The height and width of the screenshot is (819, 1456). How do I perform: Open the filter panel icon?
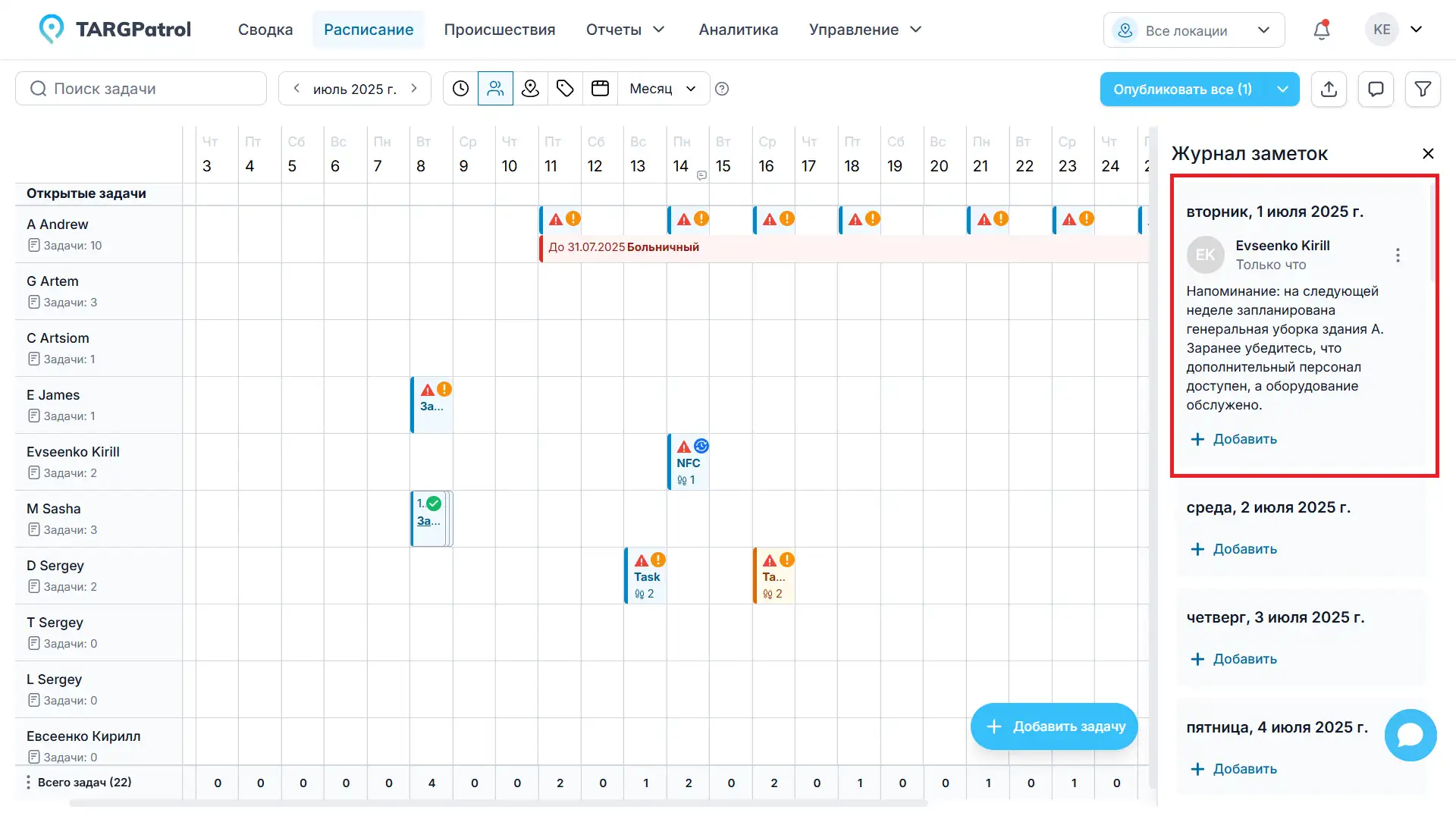1423,89
